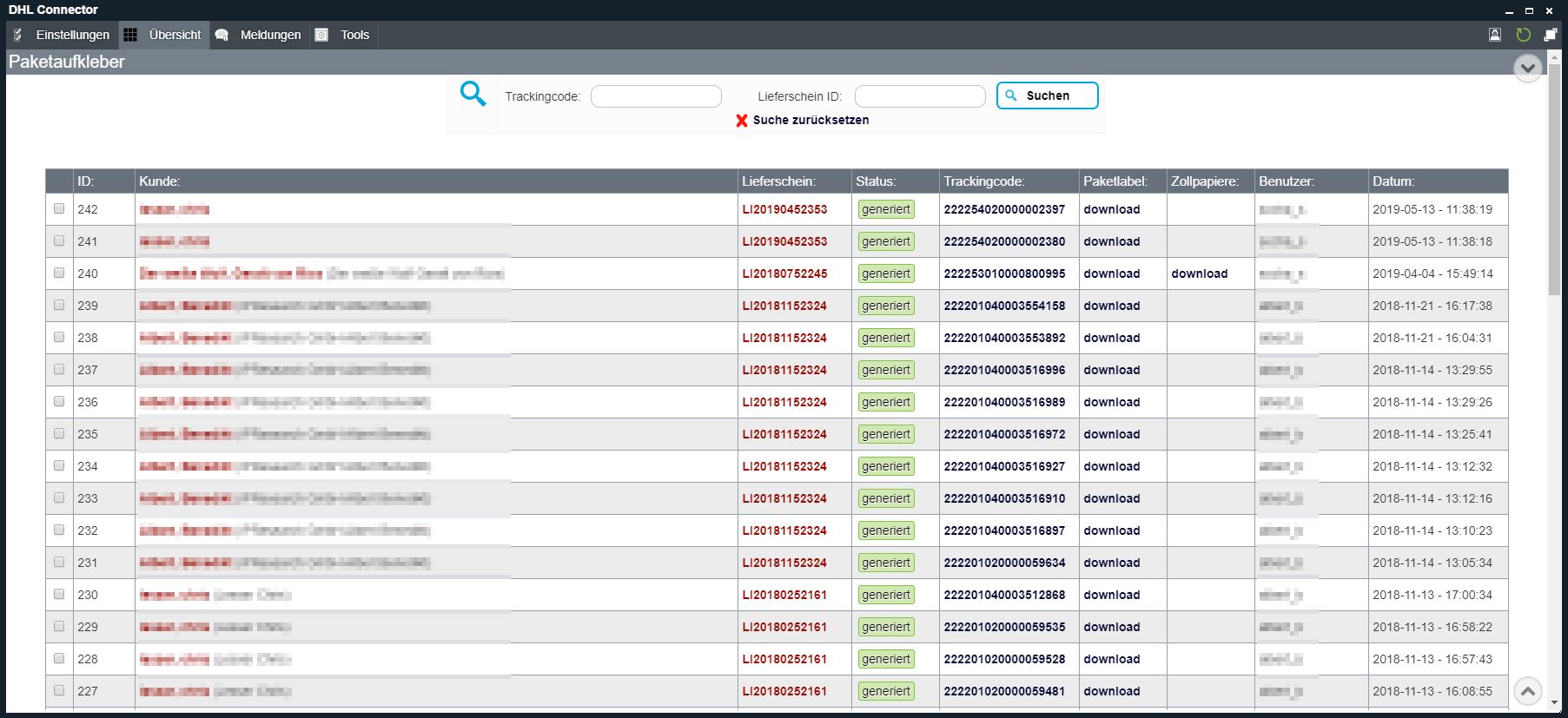Tick checkbox for row ID 233
1568x718 pixels.
pyautogui.click(x=59, y=497)
